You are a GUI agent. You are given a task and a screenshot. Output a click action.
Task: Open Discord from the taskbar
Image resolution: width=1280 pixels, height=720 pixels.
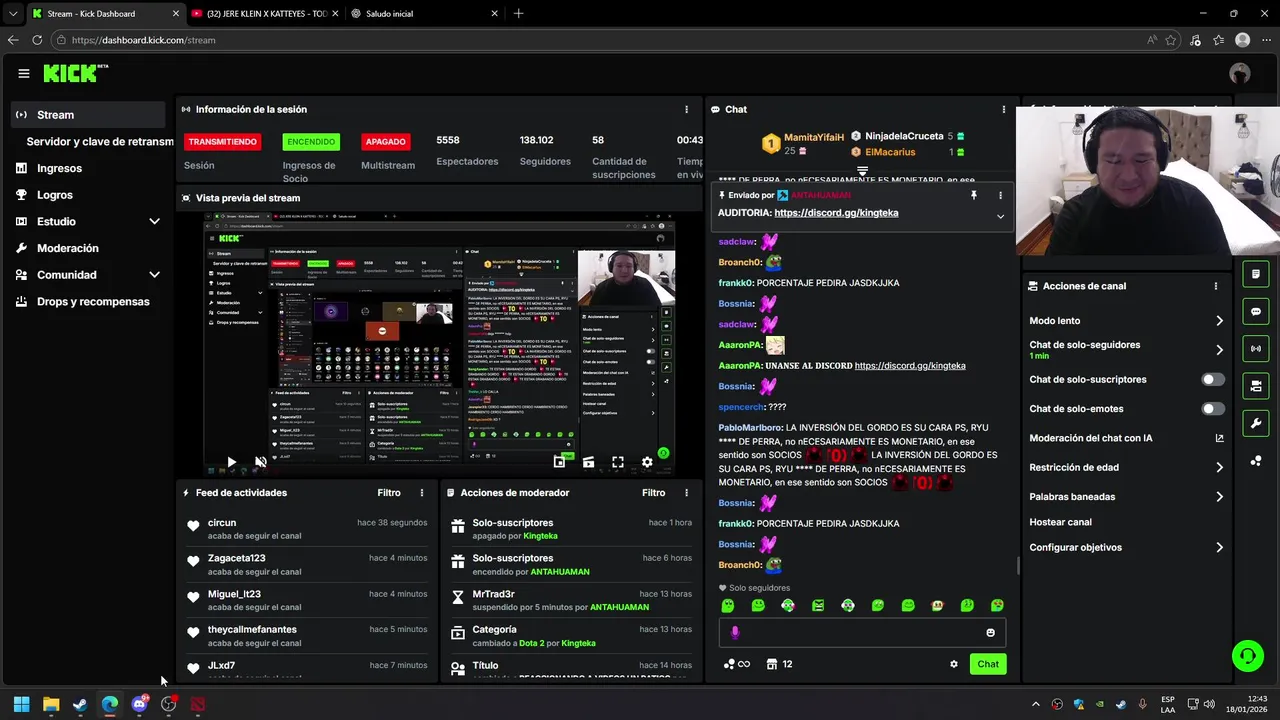coord(139,704)
